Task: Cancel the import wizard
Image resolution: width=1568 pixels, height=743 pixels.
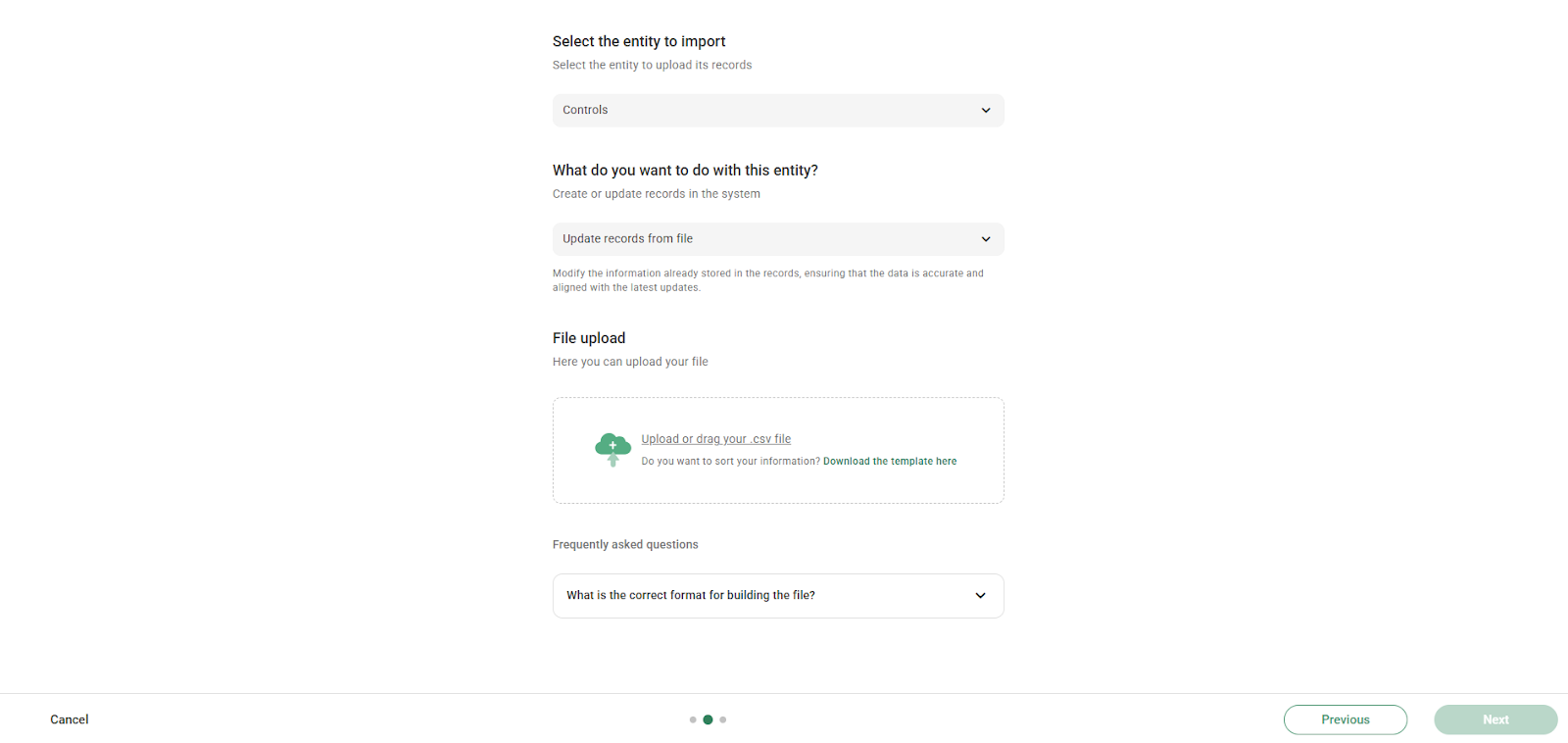Action: pos(70,719)
